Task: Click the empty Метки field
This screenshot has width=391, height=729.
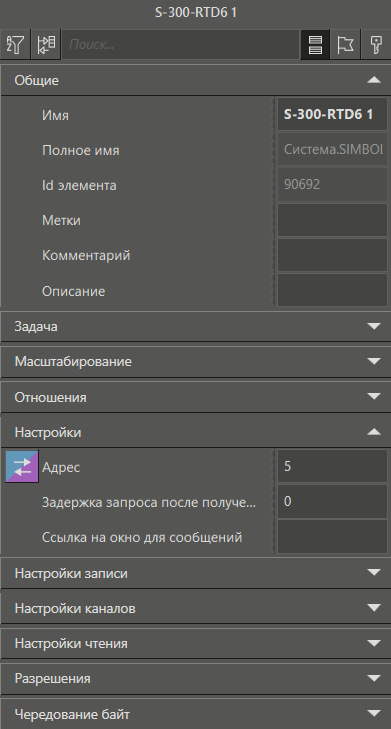Action: (332, 220)
